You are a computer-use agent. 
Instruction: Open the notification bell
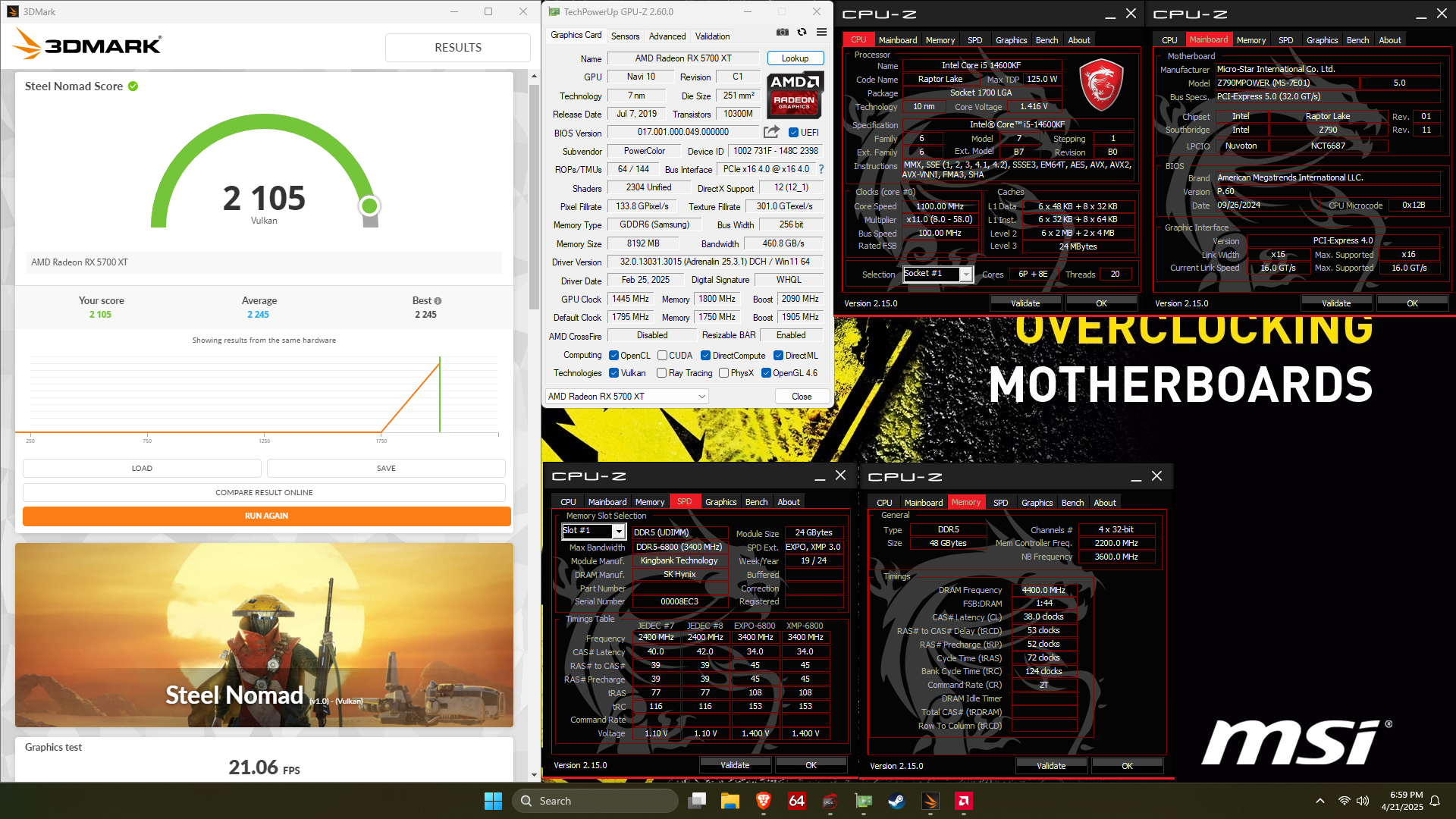[1435, 801]
